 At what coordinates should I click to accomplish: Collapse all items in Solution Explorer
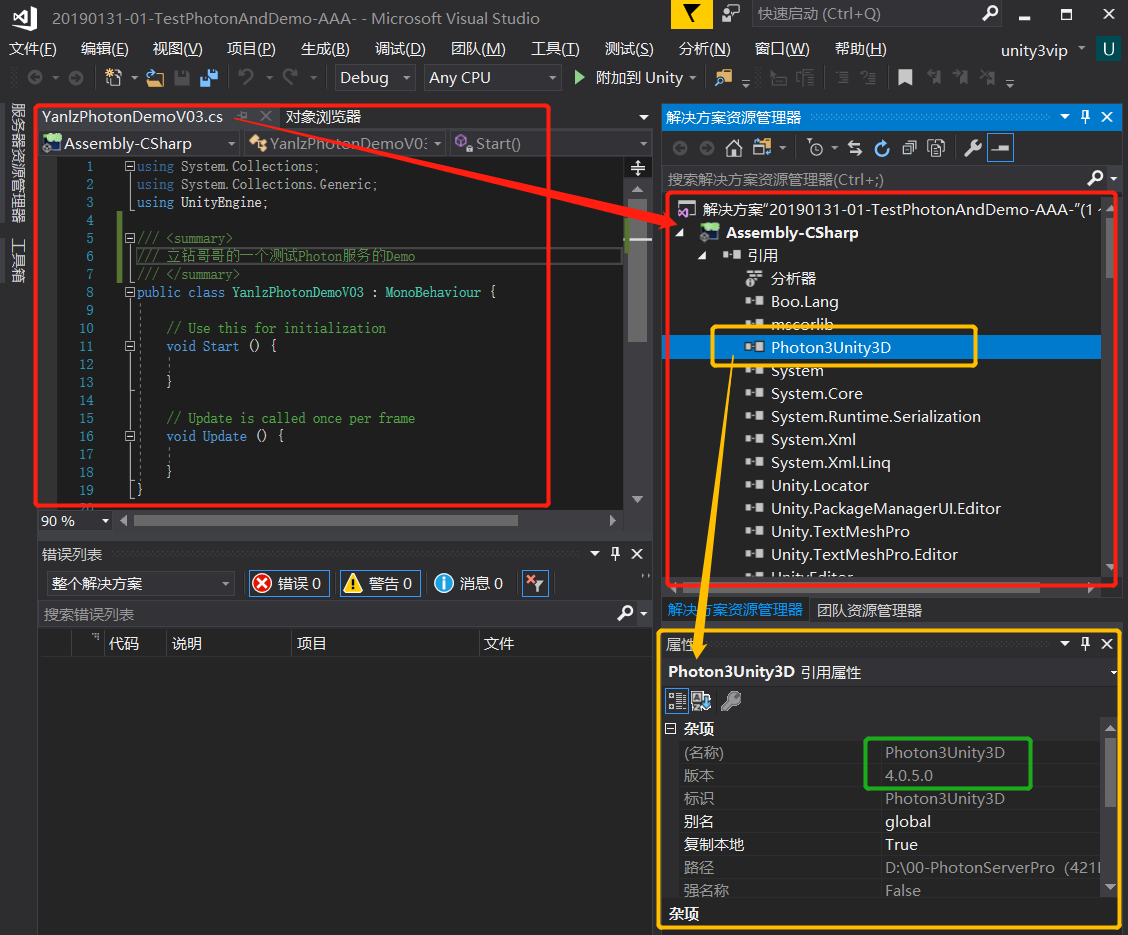click(909, 148)
